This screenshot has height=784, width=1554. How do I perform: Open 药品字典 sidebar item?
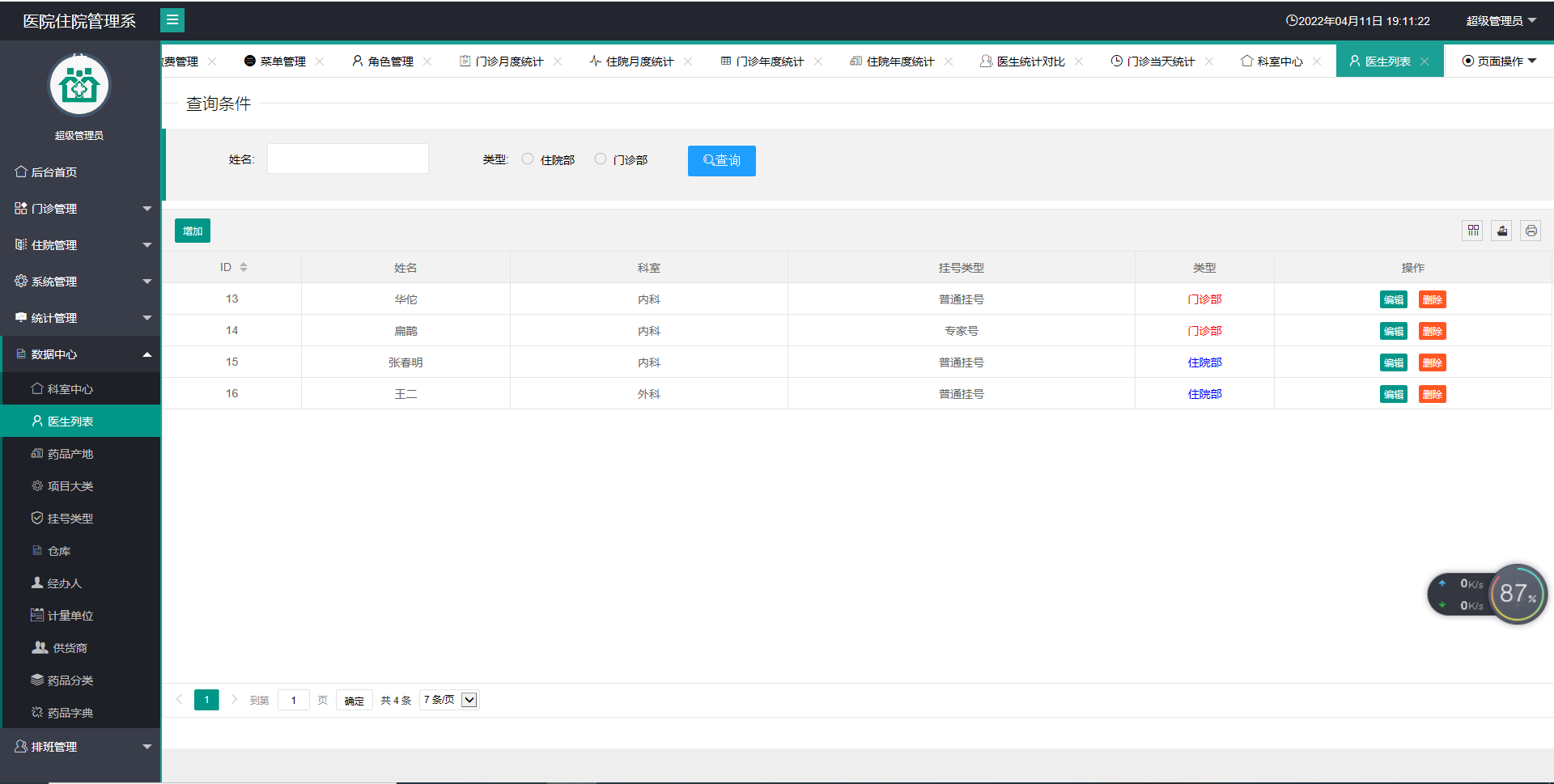(80, 712)
